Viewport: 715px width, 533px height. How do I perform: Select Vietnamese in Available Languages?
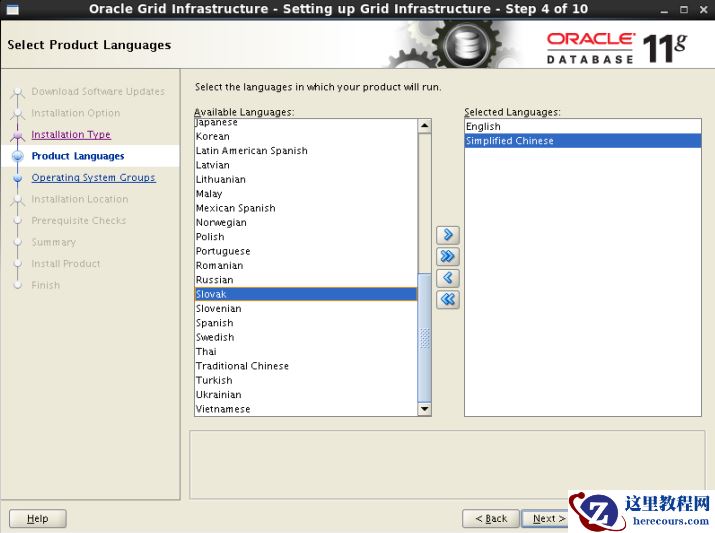pos(306,409)
